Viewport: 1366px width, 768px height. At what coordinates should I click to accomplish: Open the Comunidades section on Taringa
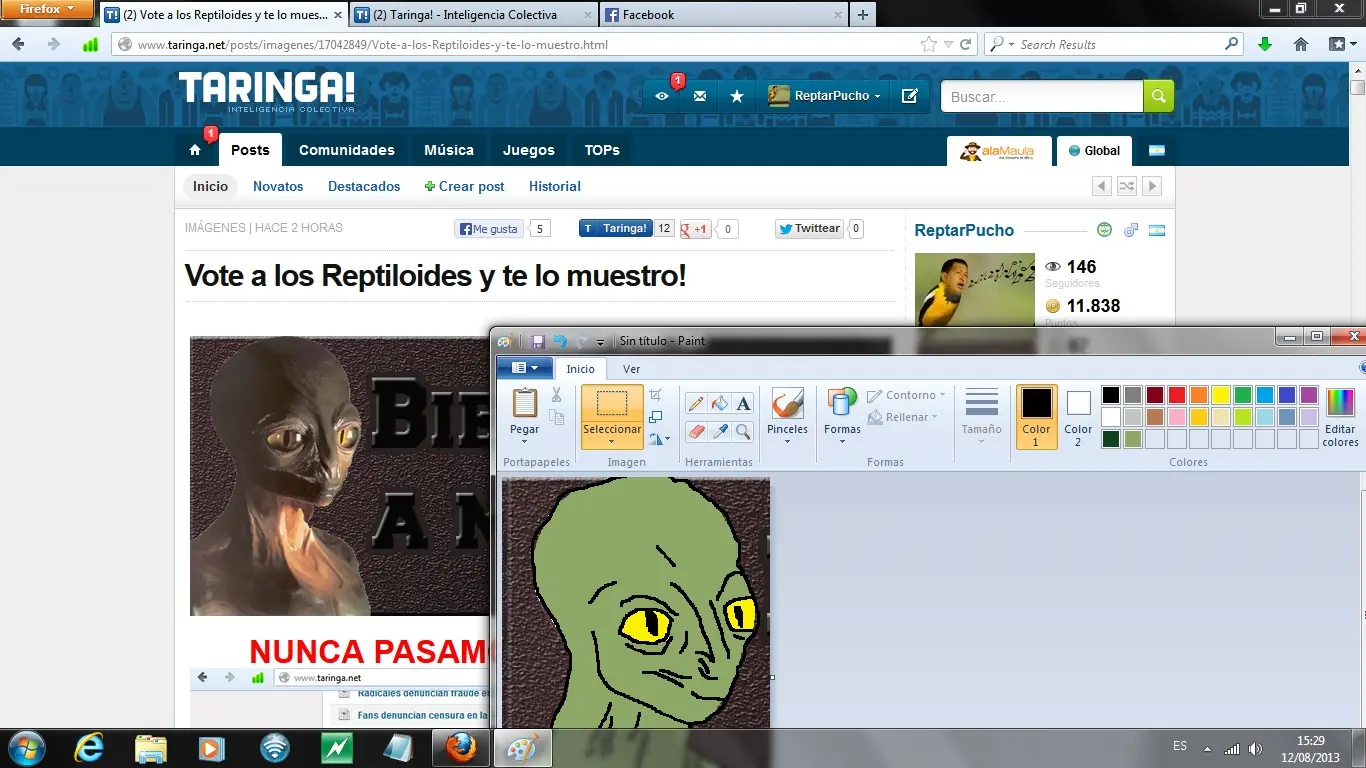(347, 150)
